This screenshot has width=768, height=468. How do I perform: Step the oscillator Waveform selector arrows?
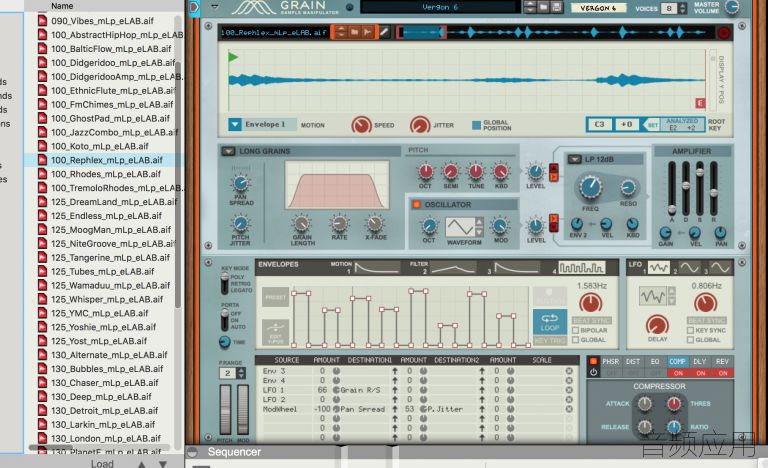pyautogui.click(x=480, y=226)
